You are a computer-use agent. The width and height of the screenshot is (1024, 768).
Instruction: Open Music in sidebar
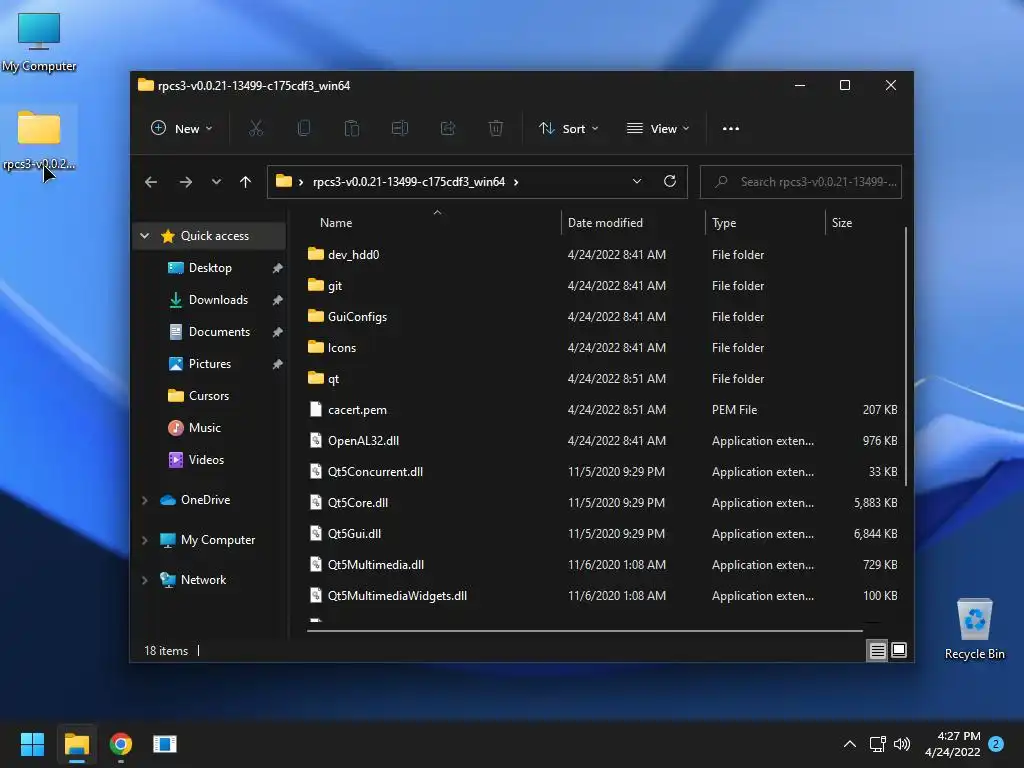point(204,428)
